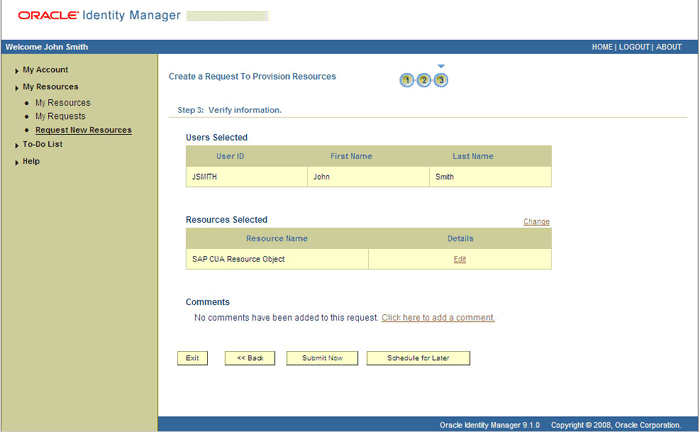Click the Oracle Identity Manager logo
700x432 pixels.
click(x=99, y=15)
